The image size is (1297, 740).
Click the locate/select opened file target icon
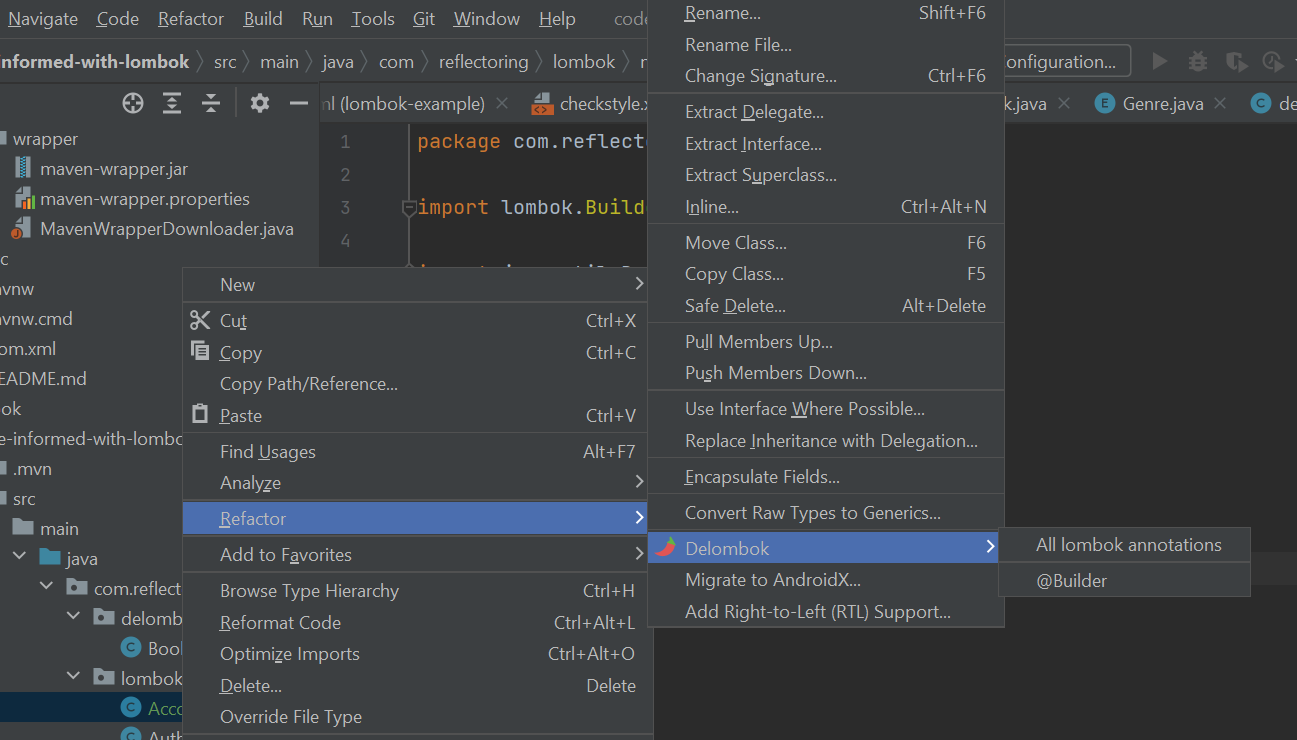pyautogui.click(x=133, y=103)
